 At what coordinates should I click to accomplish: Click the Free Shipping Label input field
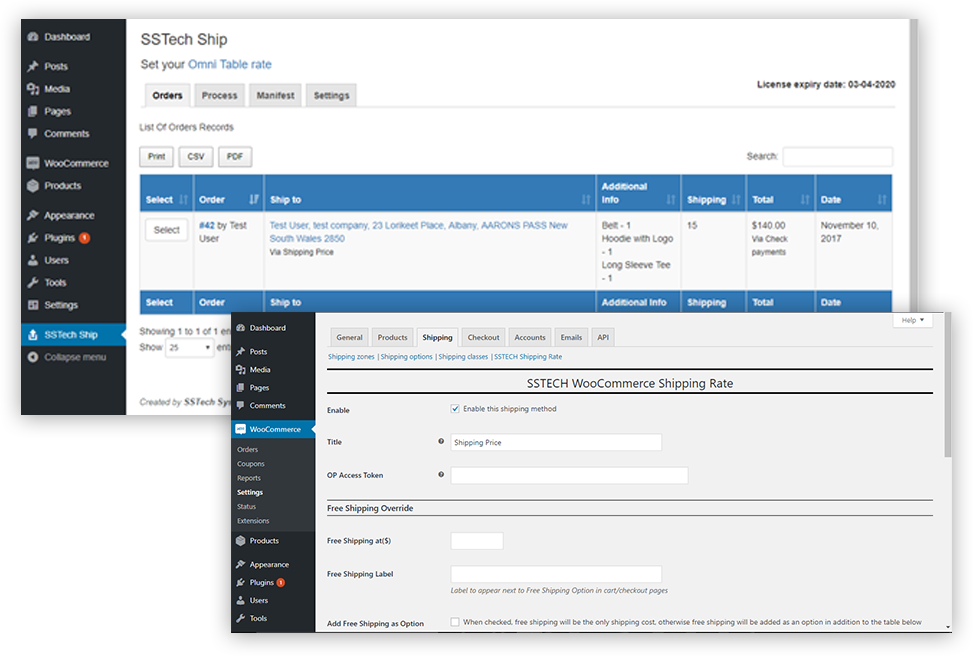tap(556, 574)
